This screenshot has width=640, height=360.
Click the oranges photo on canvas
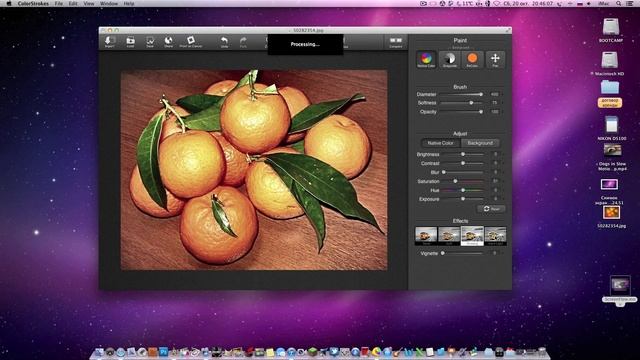pyautogui.click(x=254, y=170)
